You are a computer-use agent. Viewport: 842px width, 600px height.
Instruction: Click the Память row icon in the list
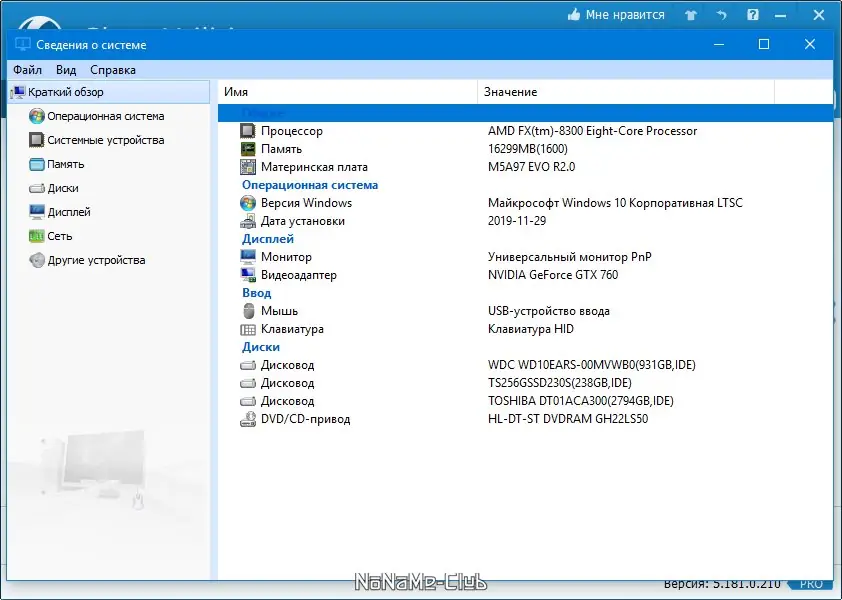click(248, 149)
